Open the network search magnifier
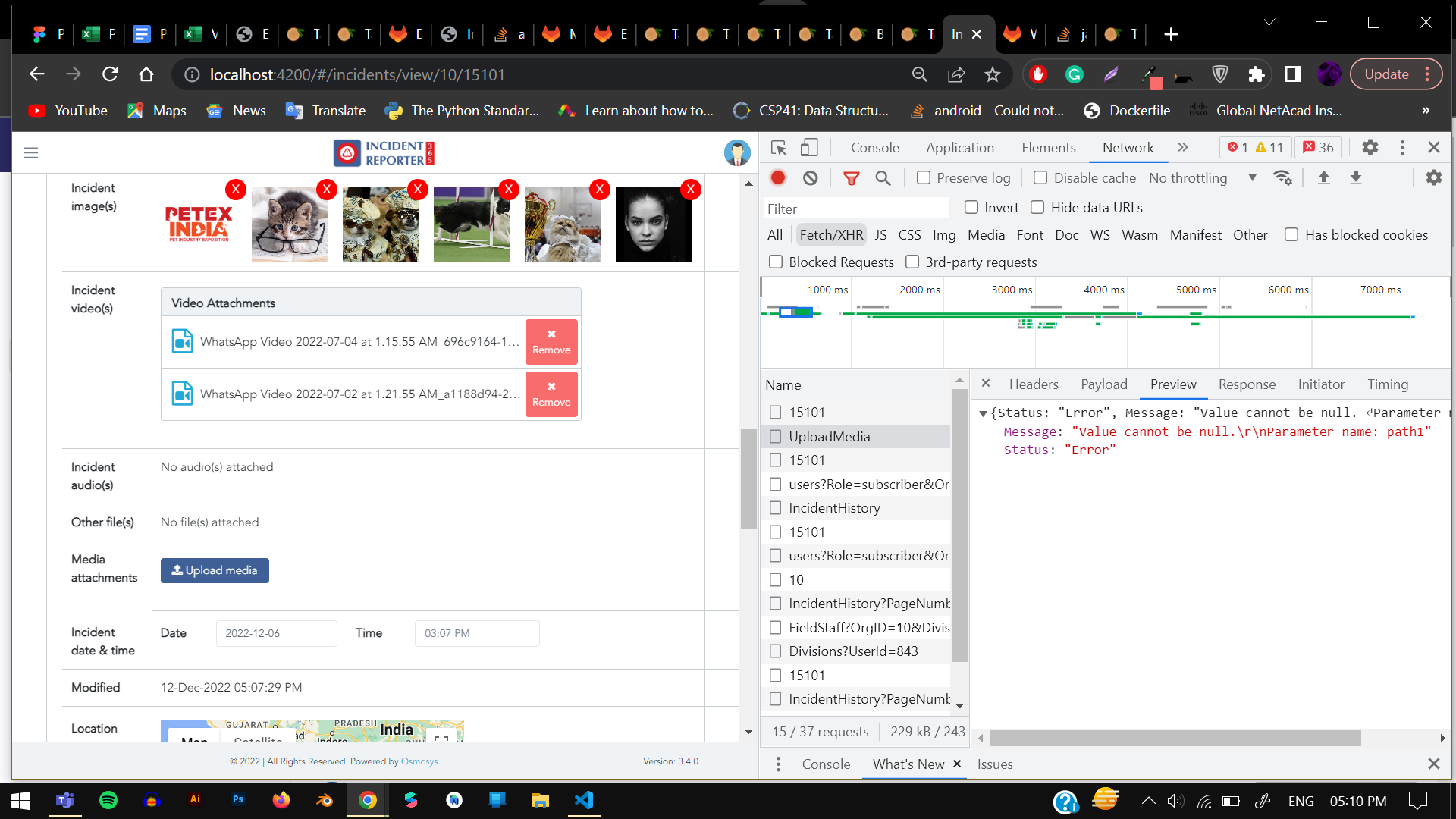This screenshot has width=1456, height=819. [883, 177]
